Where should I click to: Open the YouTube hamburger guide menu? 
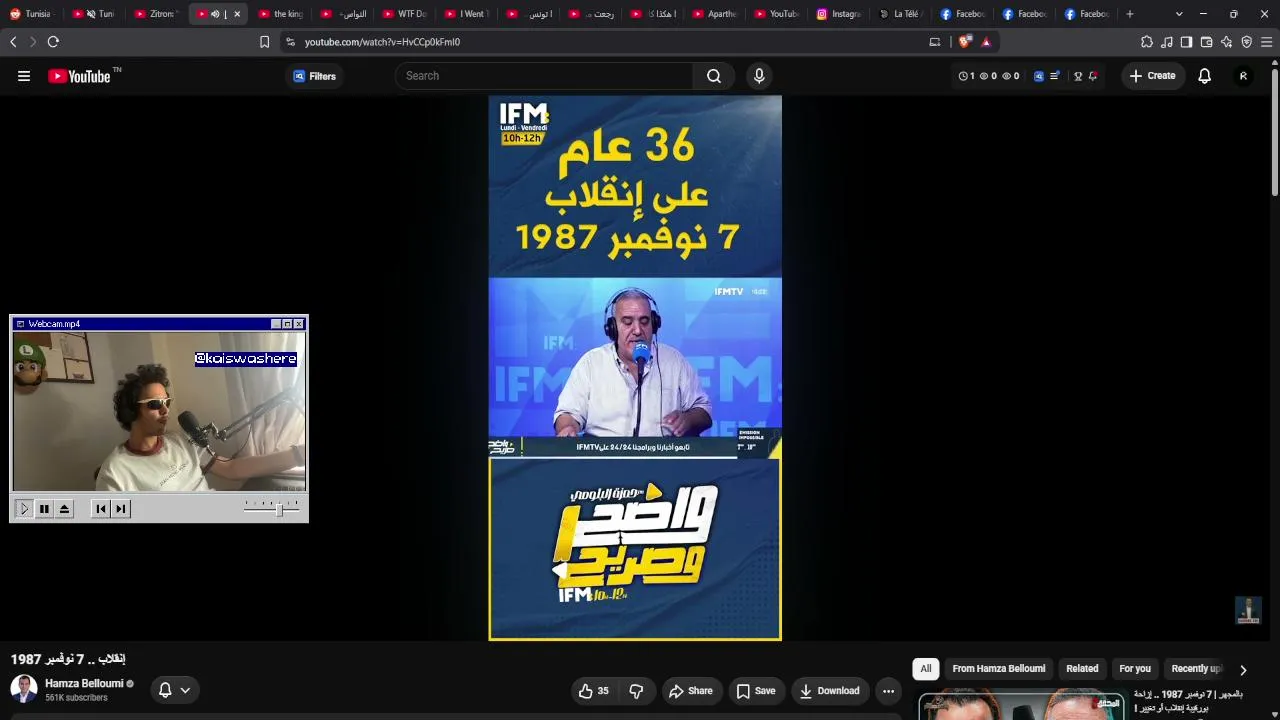tap(24, 76)
